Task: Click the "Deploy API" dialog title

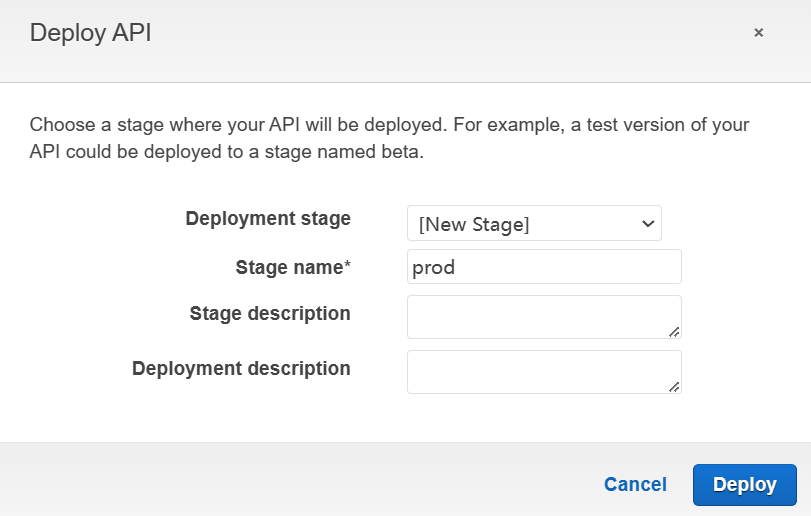Action: click(x=91, y=33)
